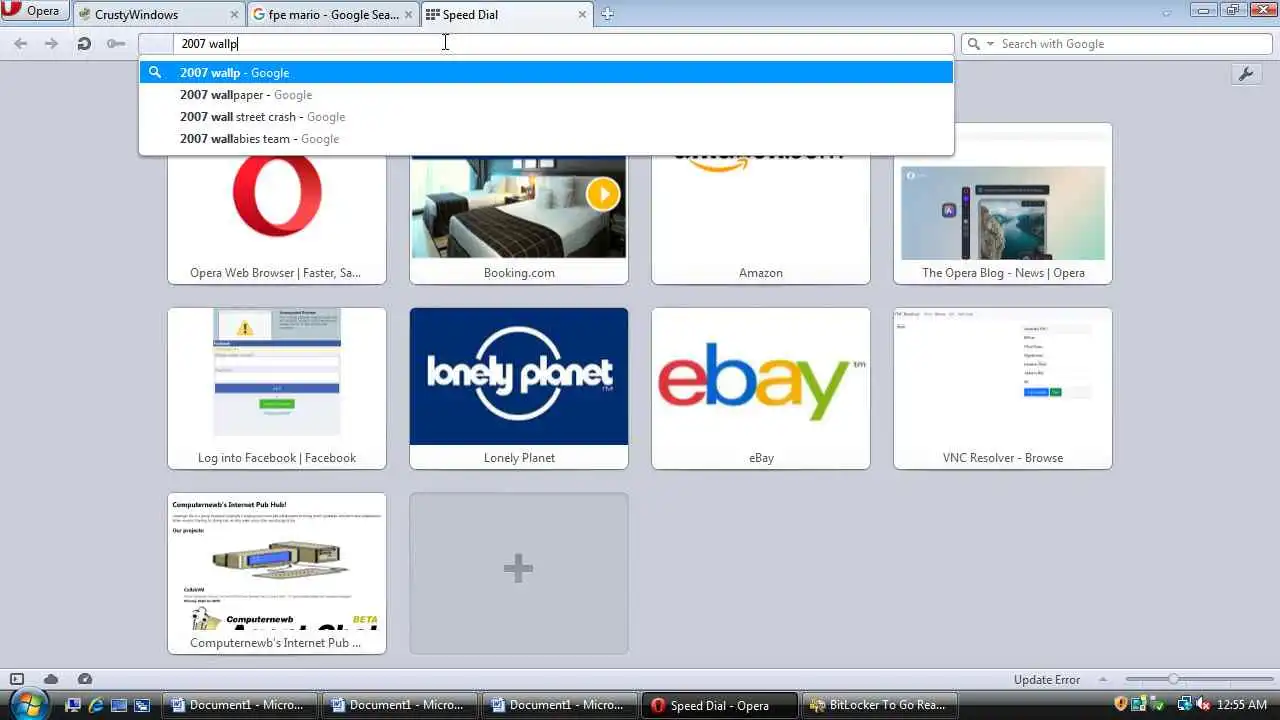Click the muted volume tray icon
Viewport: 1280px width, 720px height.
pos(1201,705)
